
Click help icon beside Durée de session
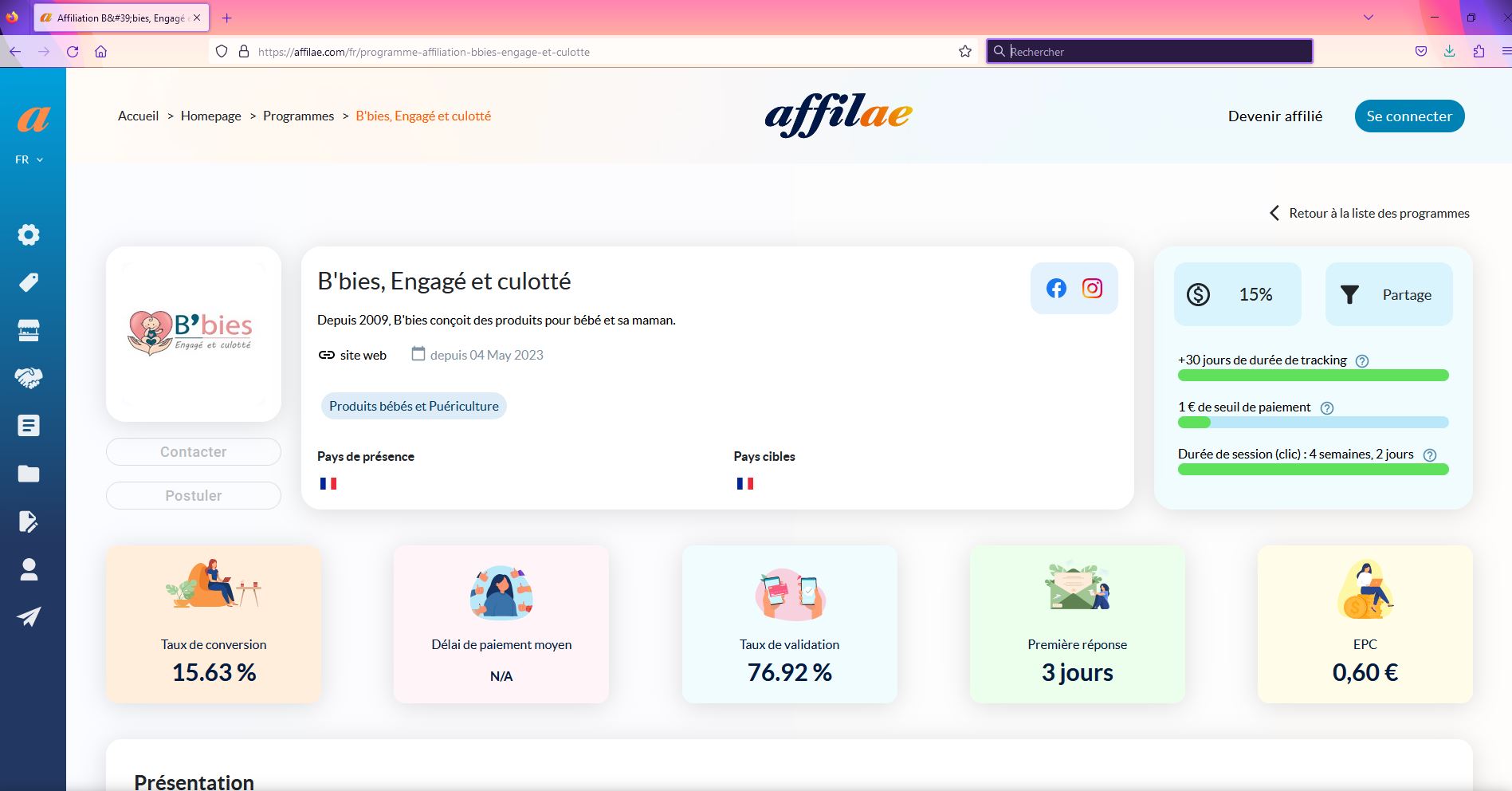[1430, 455]
